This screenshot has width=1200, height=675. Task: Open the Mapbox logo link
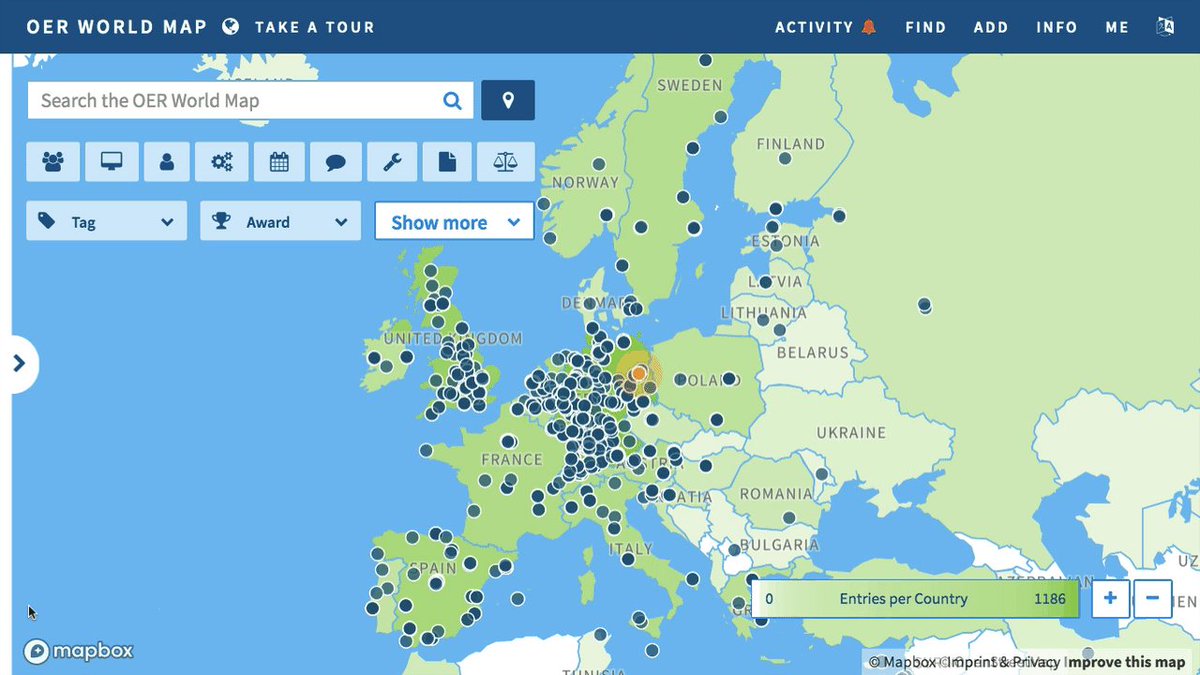coord(78,651)
